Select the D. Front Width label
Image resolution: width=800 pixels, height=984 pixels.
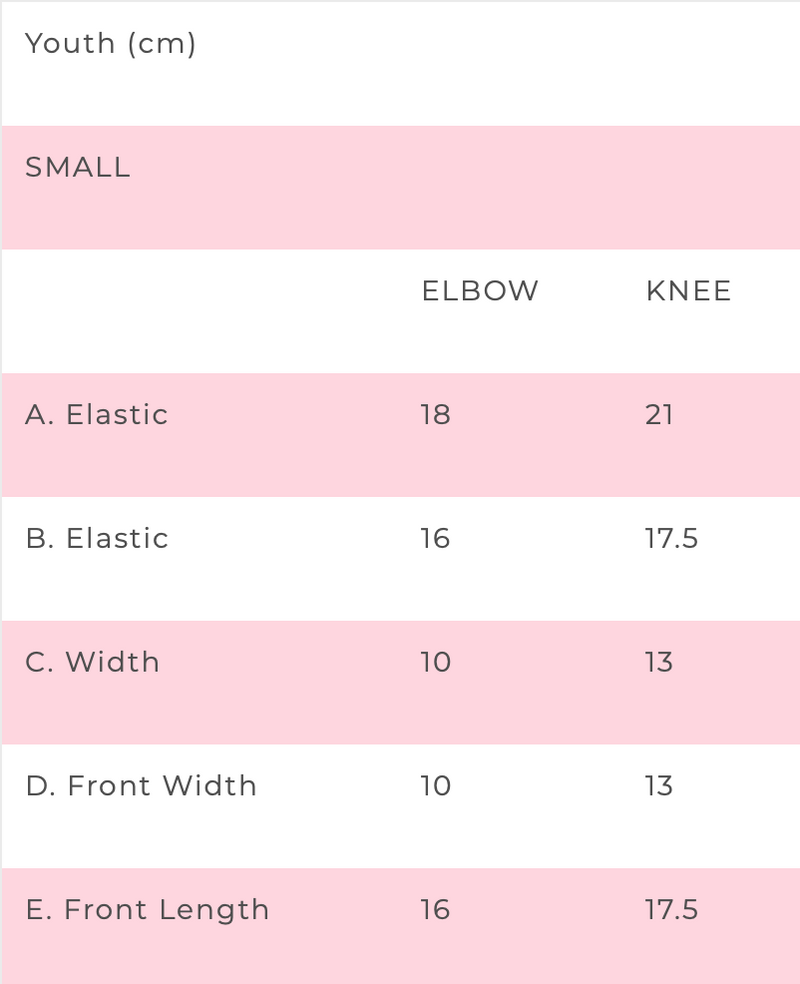point(141,786)
